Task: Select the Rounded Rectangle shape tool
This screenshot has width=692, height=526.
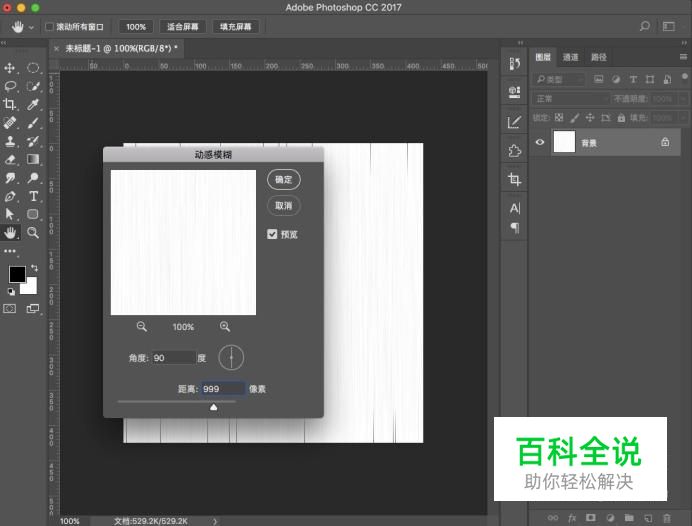Action: 33,214
